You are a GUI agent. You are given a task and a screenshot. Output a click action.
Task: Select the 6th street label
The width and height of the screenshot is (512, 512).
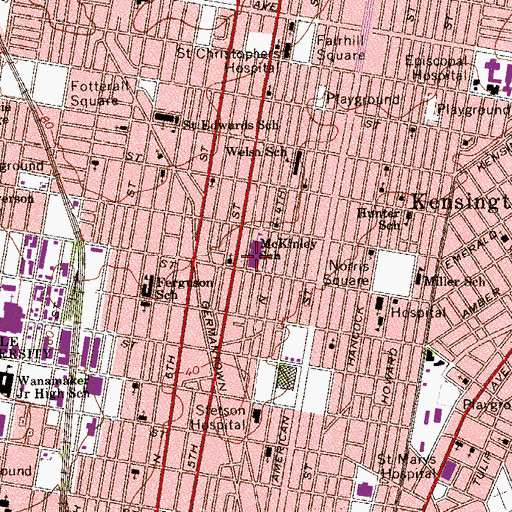point(170,367)
